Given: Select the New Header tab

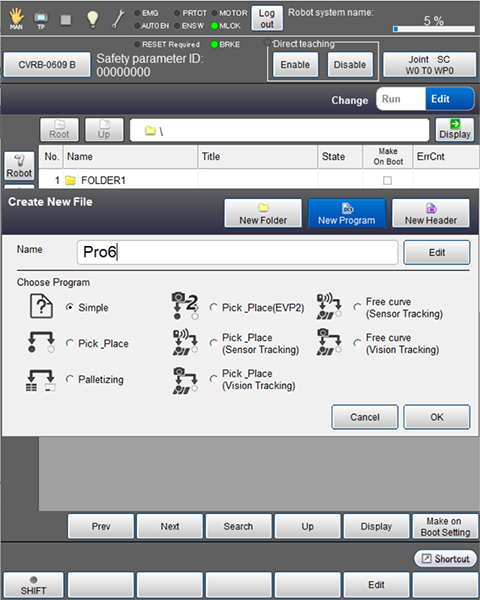Looking at the screenshot, I should point(431,213).
